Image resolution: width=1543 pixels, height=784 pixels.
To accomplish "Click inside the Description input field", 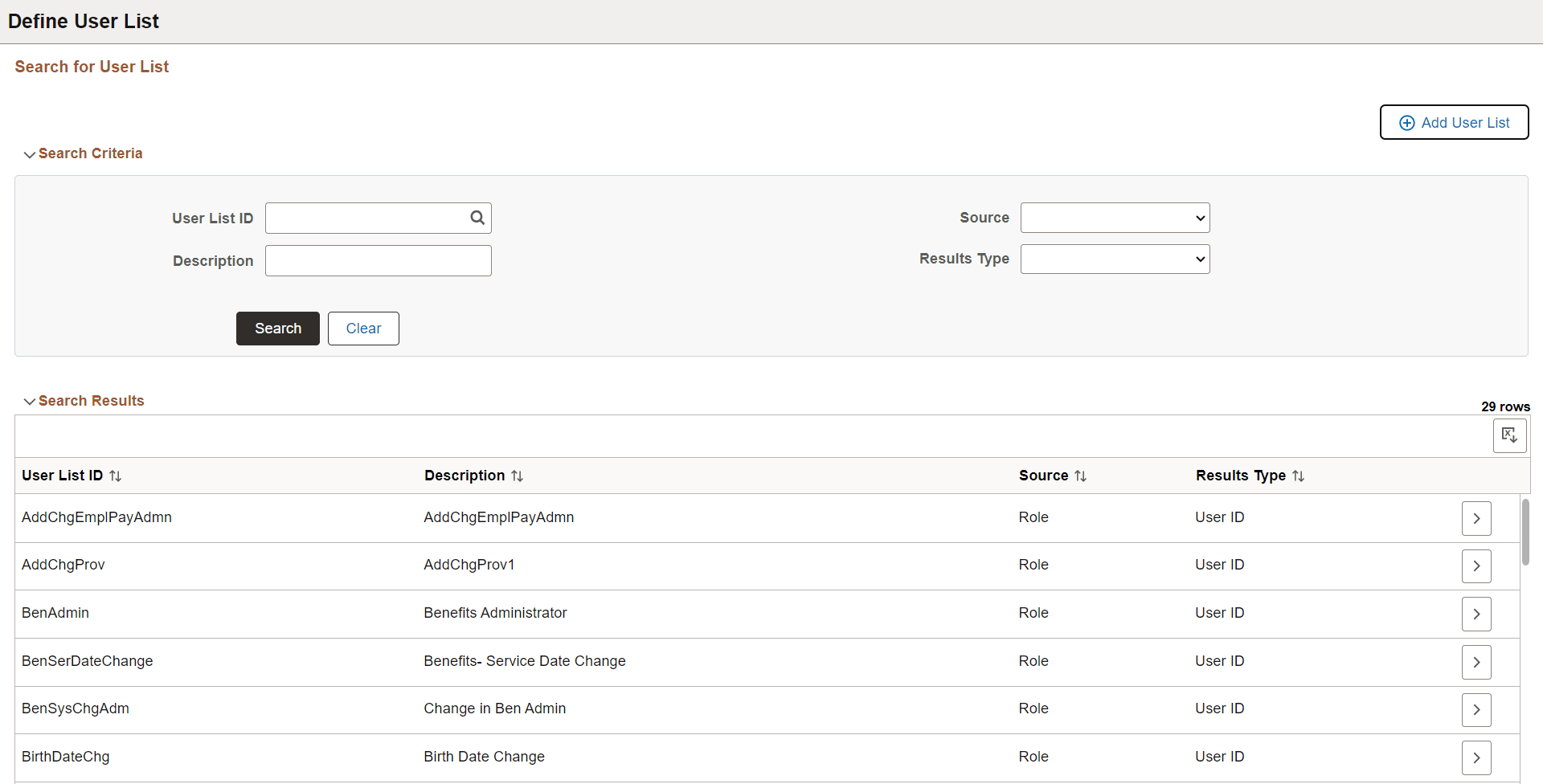I will pos(378,260).
